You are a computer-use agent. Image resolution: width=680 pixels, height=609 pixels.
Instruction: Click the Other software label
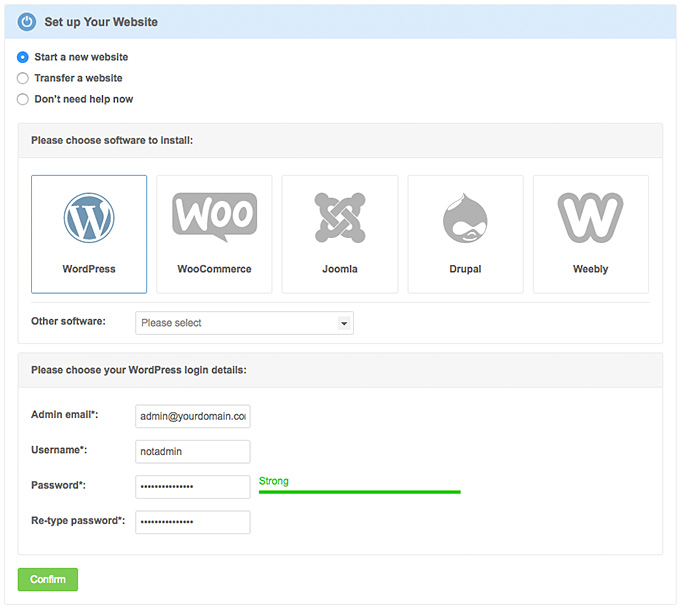68,321
